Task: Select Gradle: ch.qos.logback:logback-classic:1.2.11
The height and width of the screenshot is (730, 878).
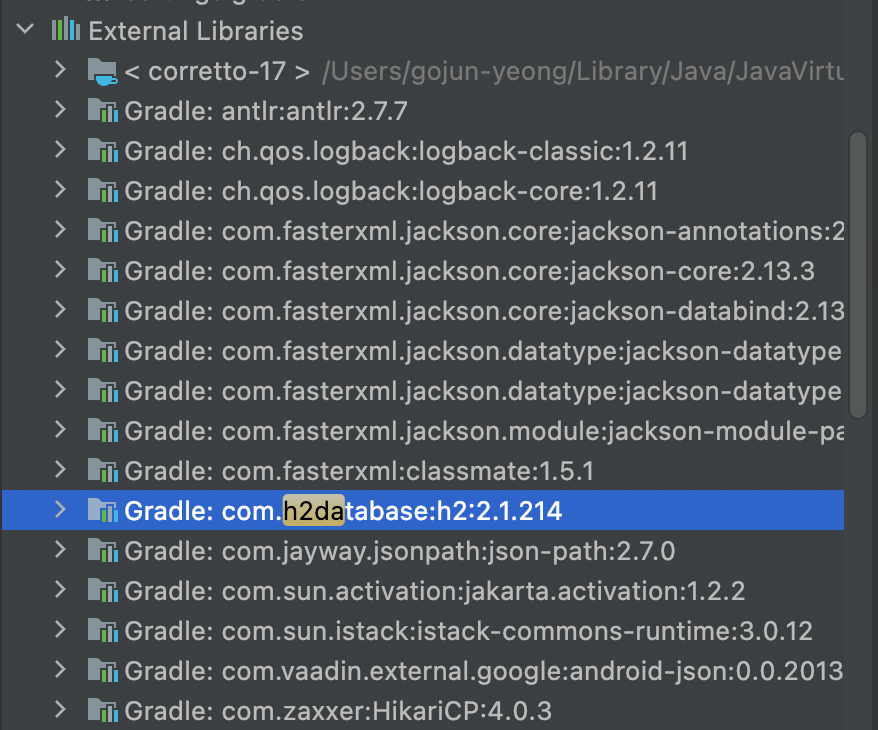Action: [x=406, y=151]
